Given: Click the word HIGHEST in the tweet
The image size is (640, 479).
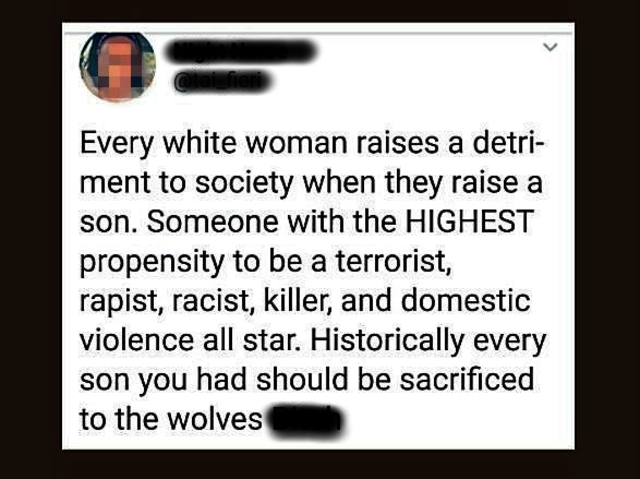Looking at the screenshot, I should 469,221.
